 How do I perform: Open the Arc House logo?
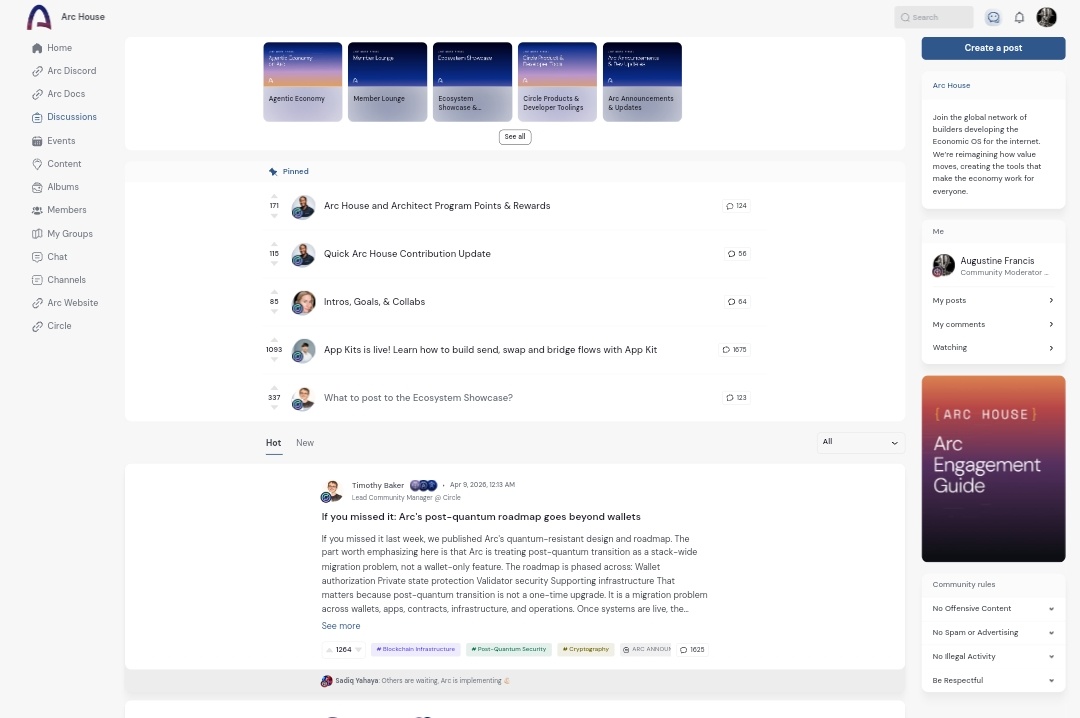coord(39,17)
